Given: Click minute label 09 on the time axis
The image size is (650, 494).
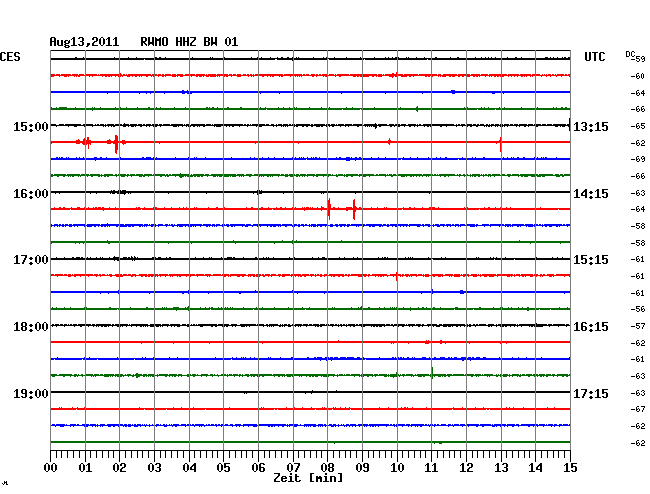Looking at the screenshot, I should click(362, 468).
